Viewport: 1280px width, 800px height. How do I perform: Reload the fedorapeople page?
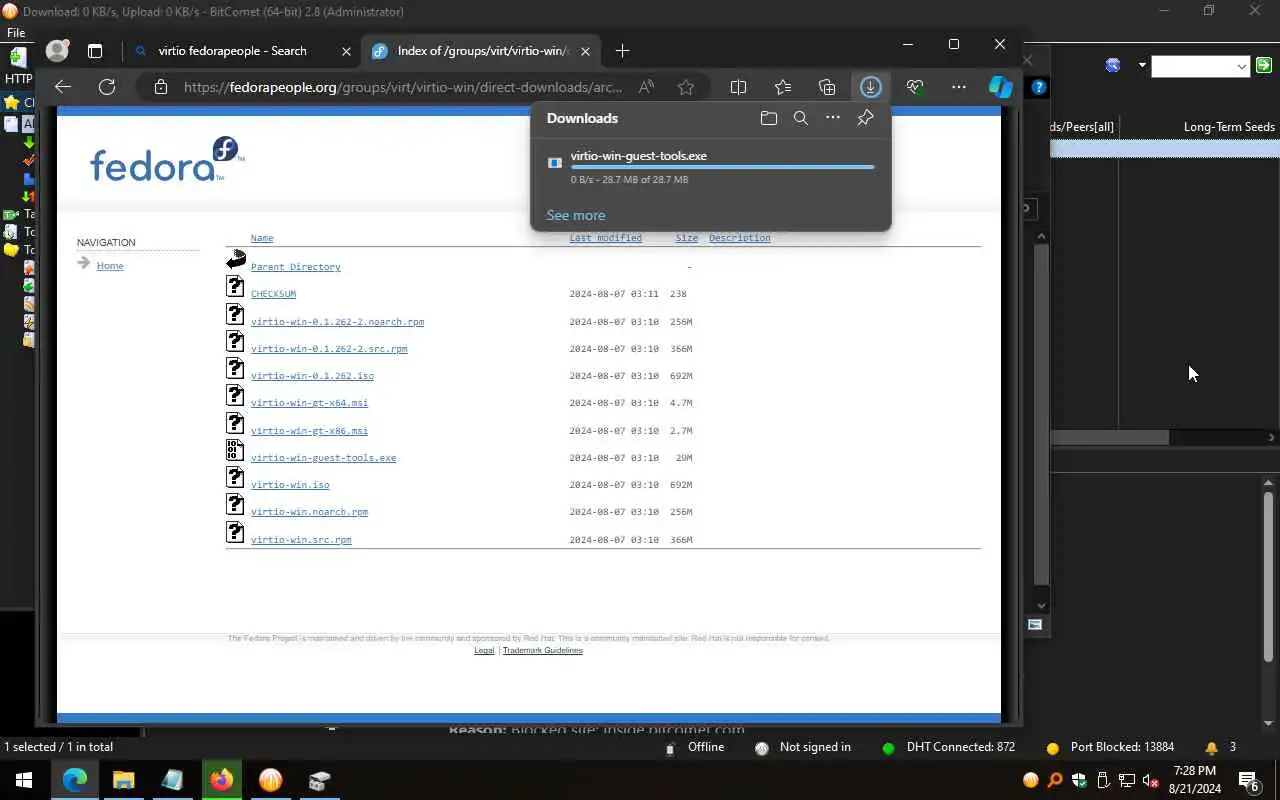pyautogui.click(x=107, y=87)
